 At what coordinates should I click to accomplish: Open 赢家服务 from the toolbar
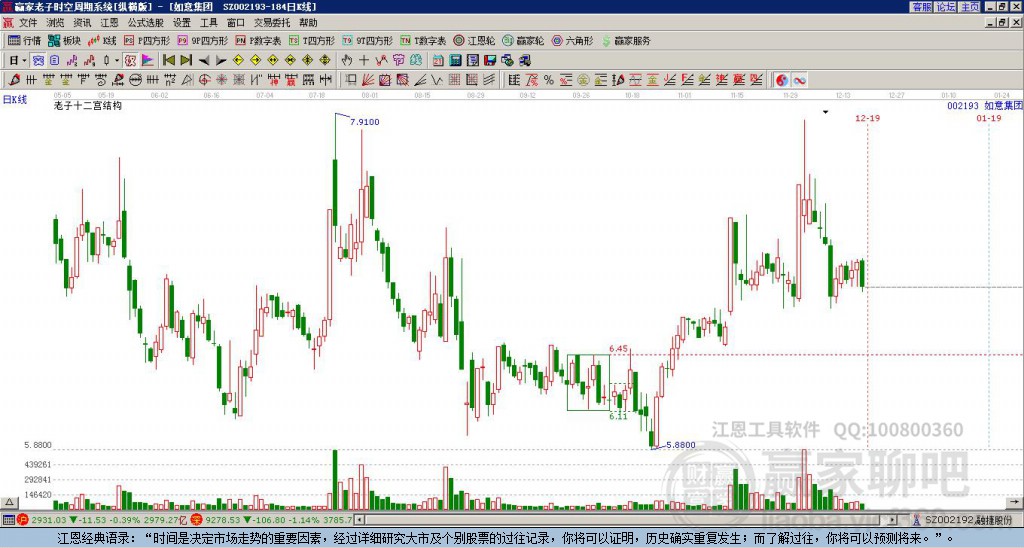click(x=626, y=40)
